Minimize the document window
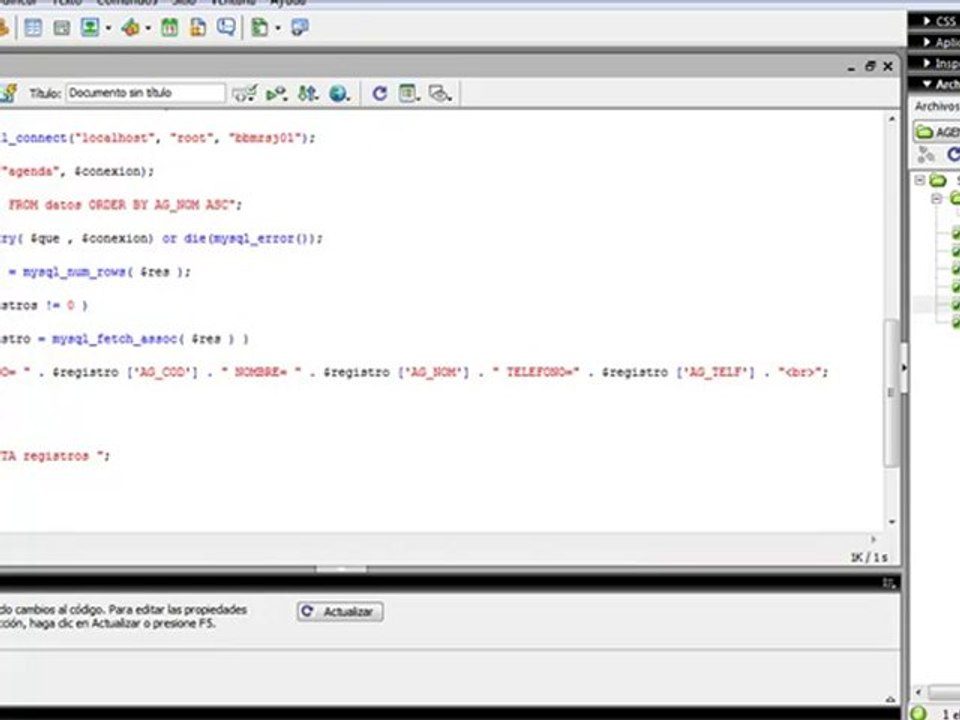 click(x=851, y=67)
